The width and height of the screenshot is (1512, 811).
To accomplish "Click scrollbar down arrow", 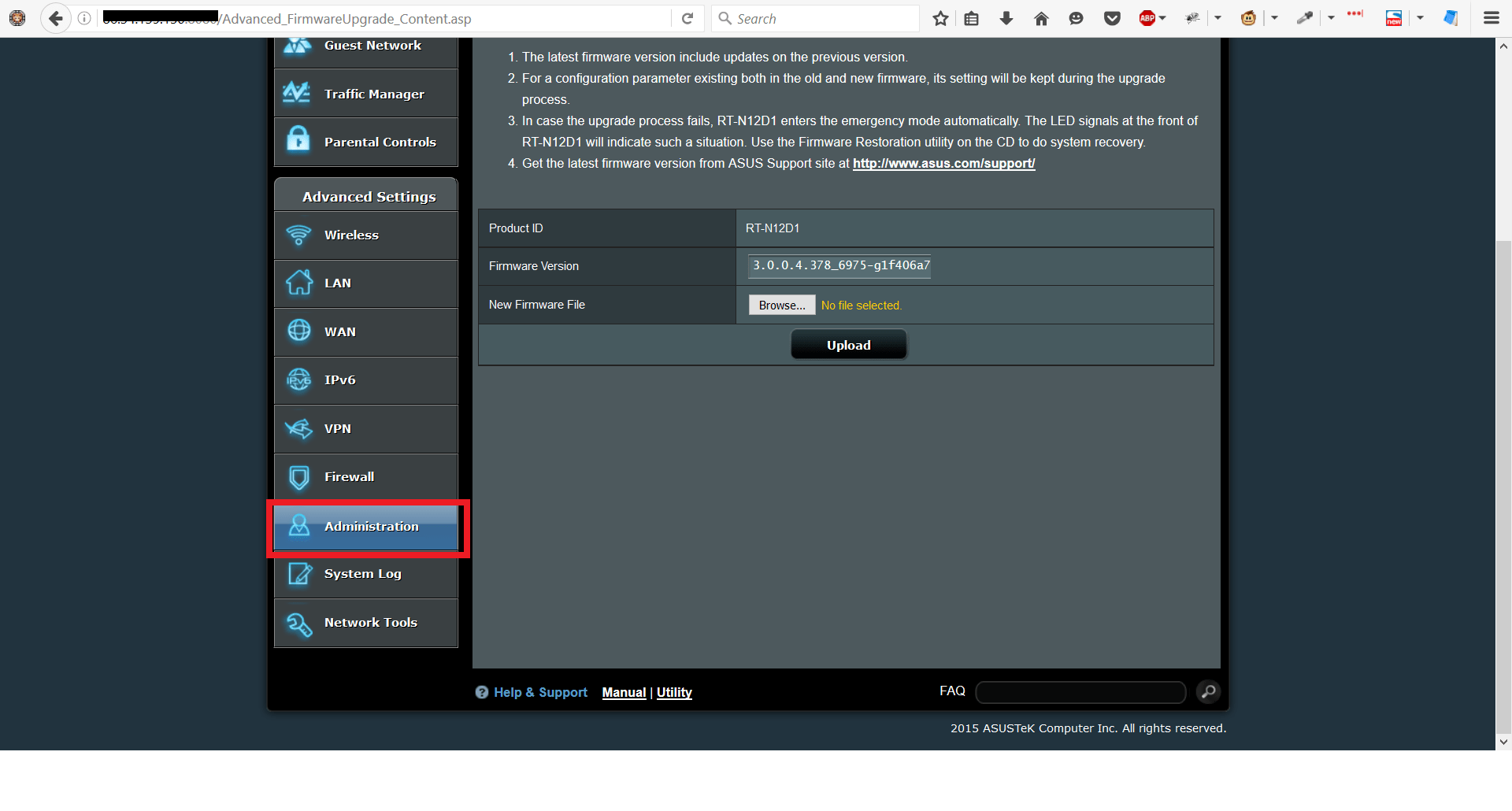I will point(1503,741).
